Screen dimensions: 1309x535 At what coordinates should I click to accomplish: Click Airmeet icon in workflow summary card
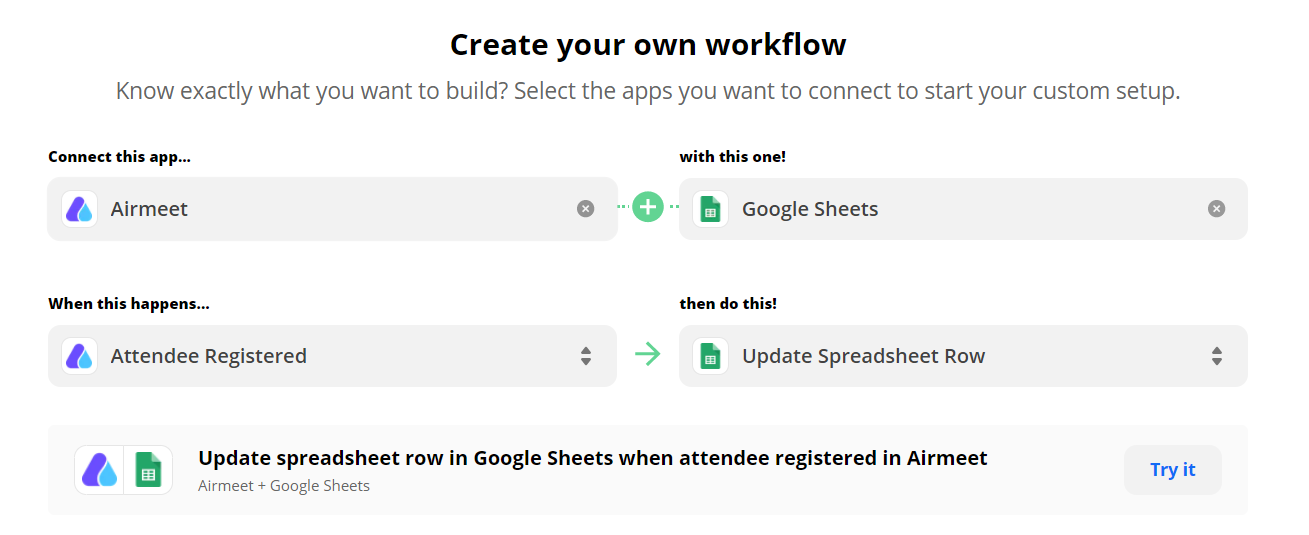[99, 470]
